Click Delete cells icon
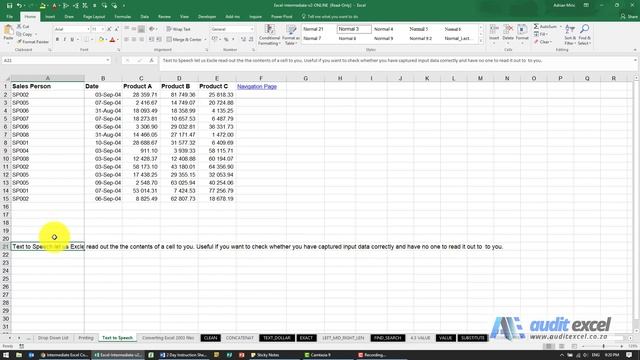Image resolution: width=640 pixels, height=360 pixels. tap(508, 33)
